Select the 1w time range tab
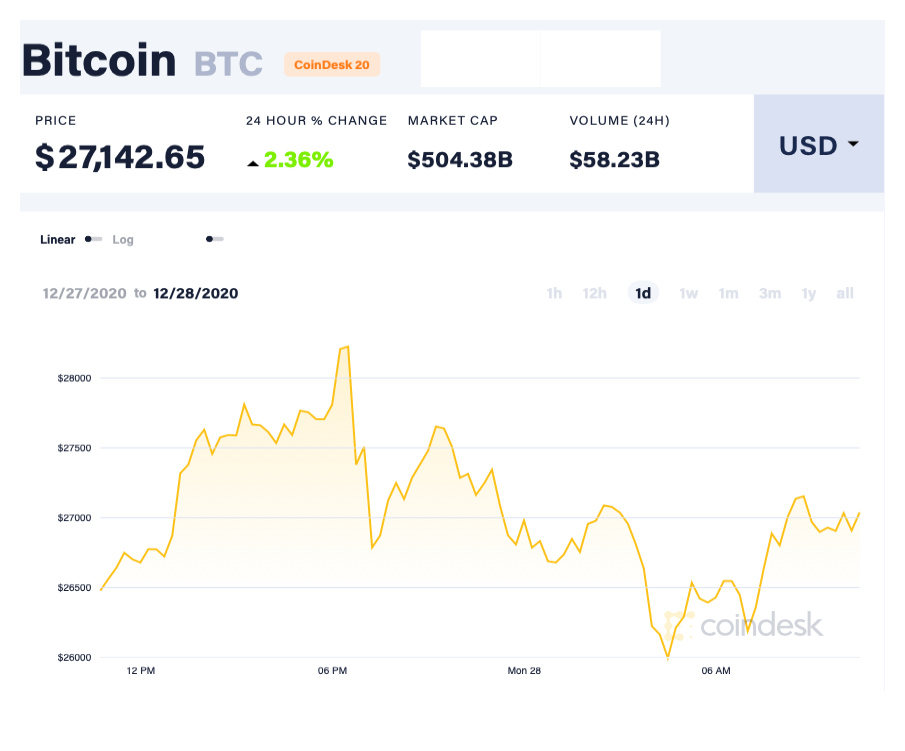 click(x=688, y=293)
